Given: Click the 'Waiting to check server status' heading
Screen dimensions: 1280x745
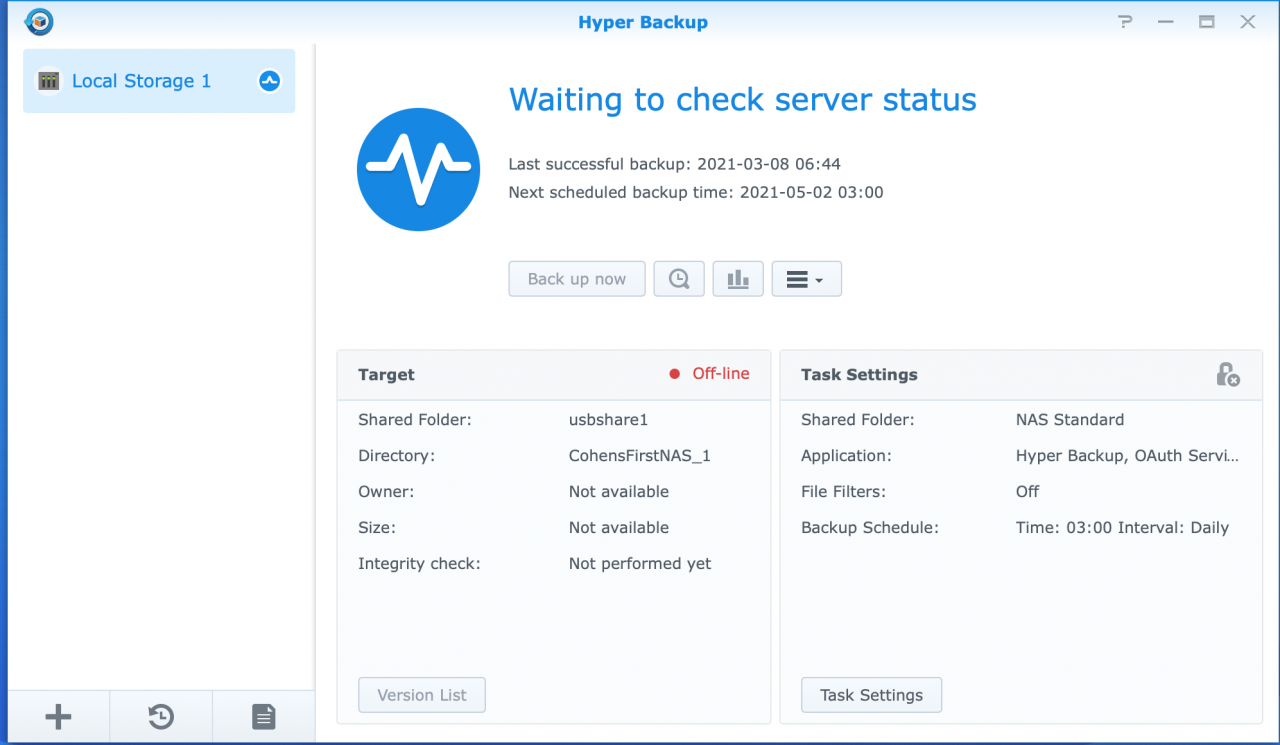Looking at the screenshot, I should click(743, 100).
